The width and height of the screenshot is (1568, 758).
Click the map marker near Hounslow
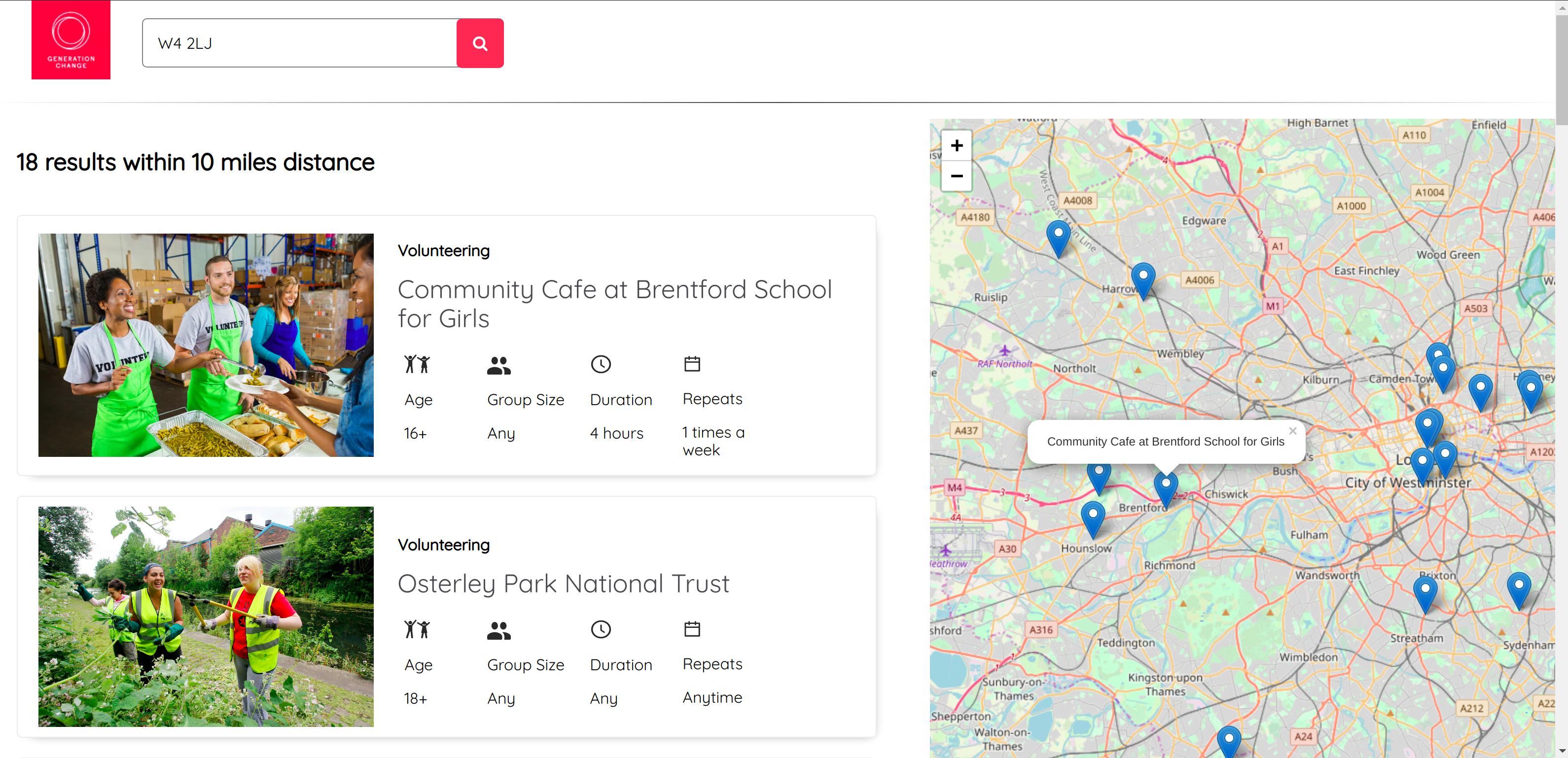click(x=1093, y=517)
